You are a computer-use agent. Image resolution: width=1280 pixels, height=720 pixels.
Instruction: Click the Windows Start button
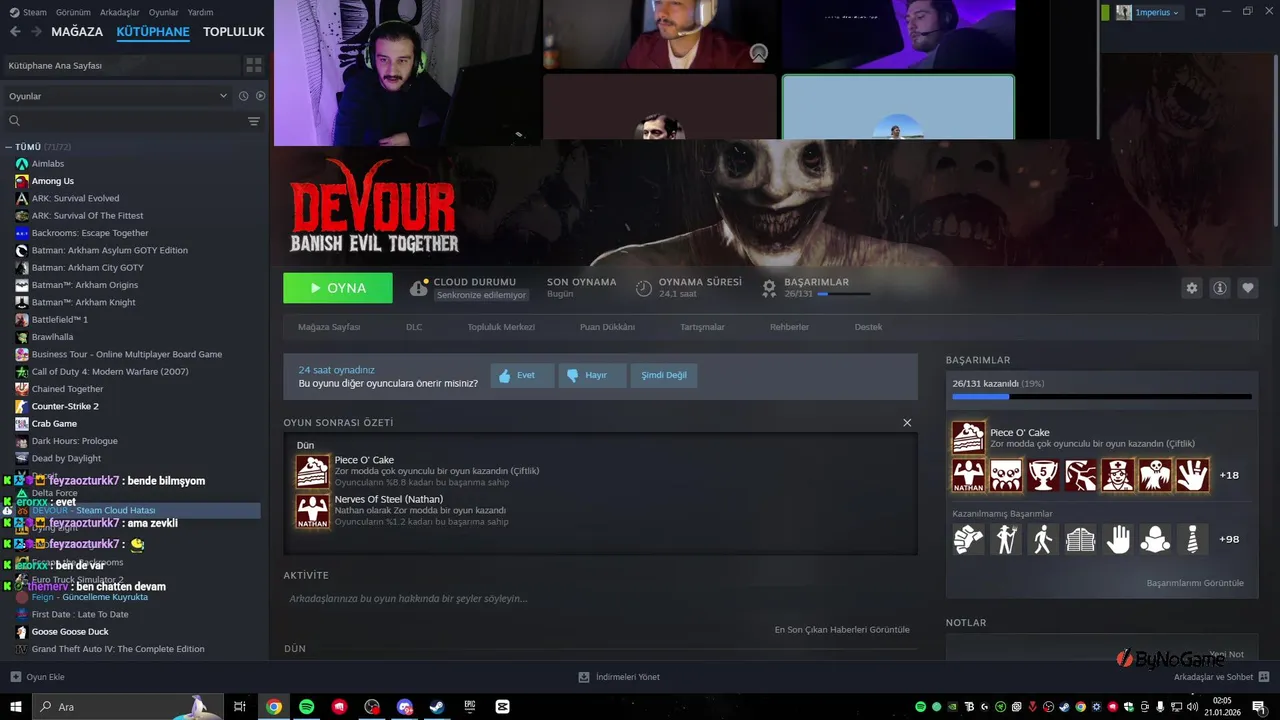tap(15, 706)
